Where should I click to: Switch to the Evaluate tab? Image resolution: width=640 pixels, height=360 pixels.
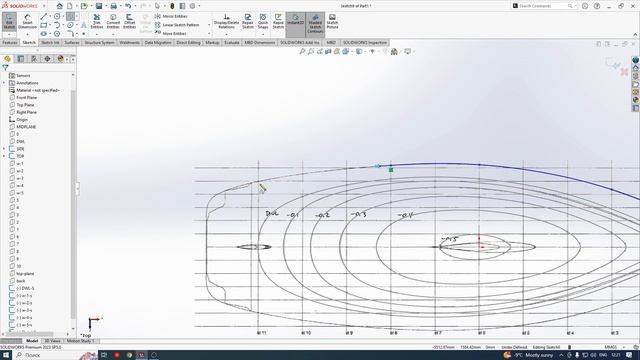[x=231, y=42]
